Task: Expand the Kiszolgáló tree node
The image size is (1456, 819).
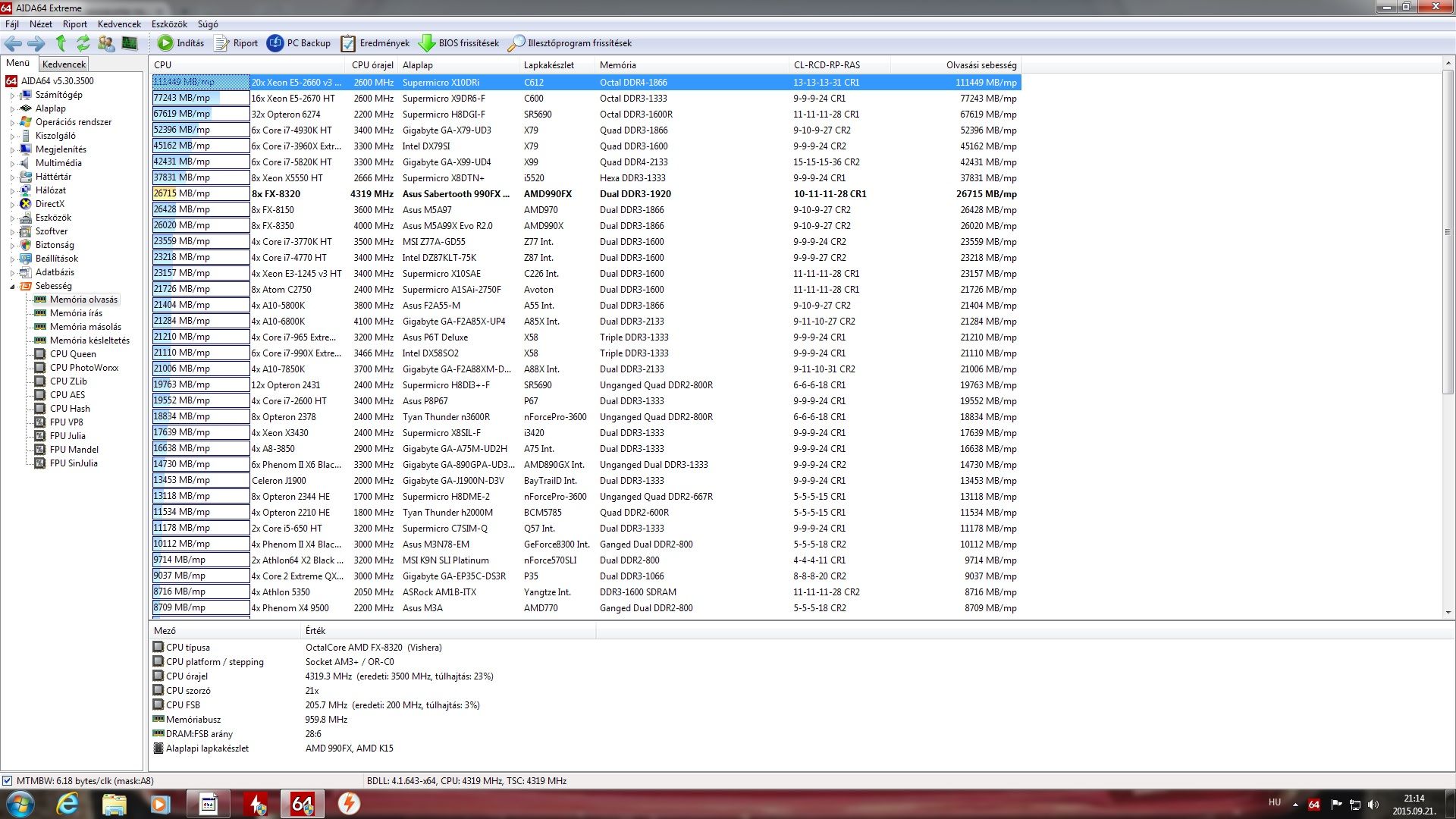Action: point(12,136)
